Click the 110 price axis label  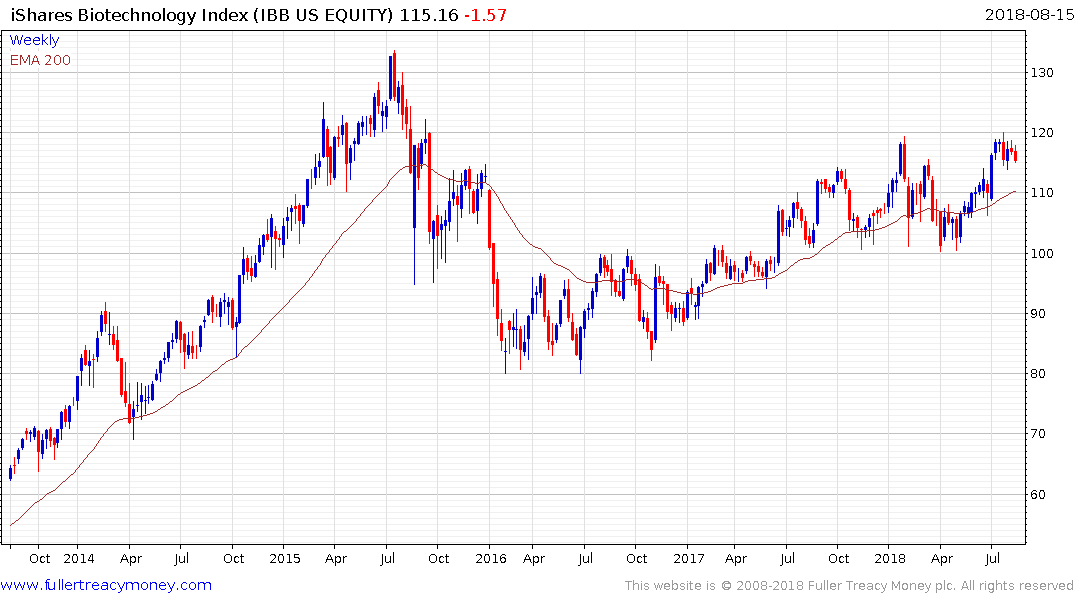1041,193
